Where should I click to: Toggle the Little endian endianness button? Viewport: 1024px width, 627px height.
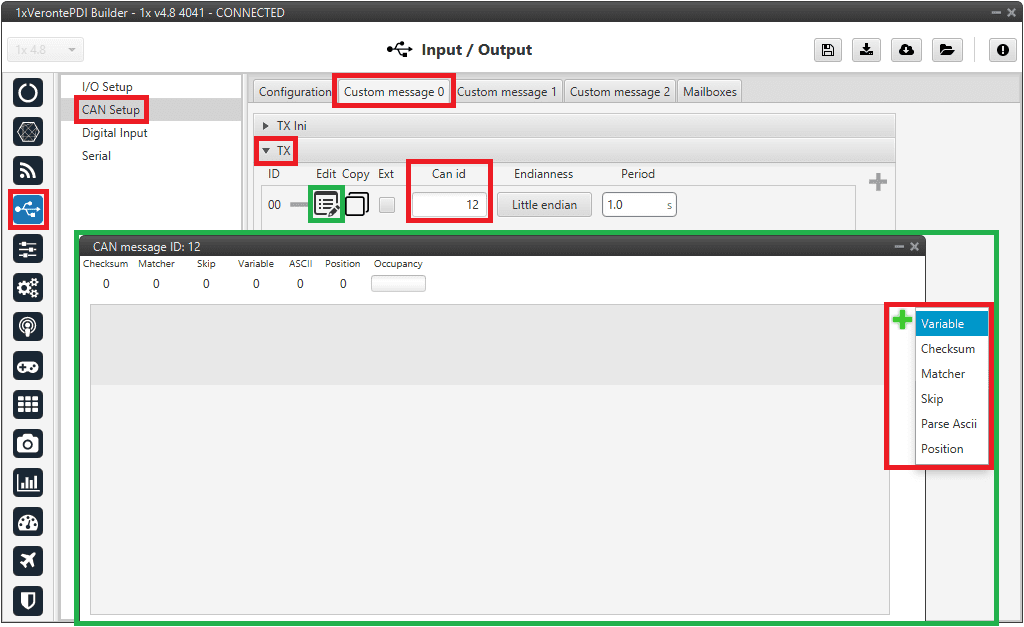pos(544,205)
